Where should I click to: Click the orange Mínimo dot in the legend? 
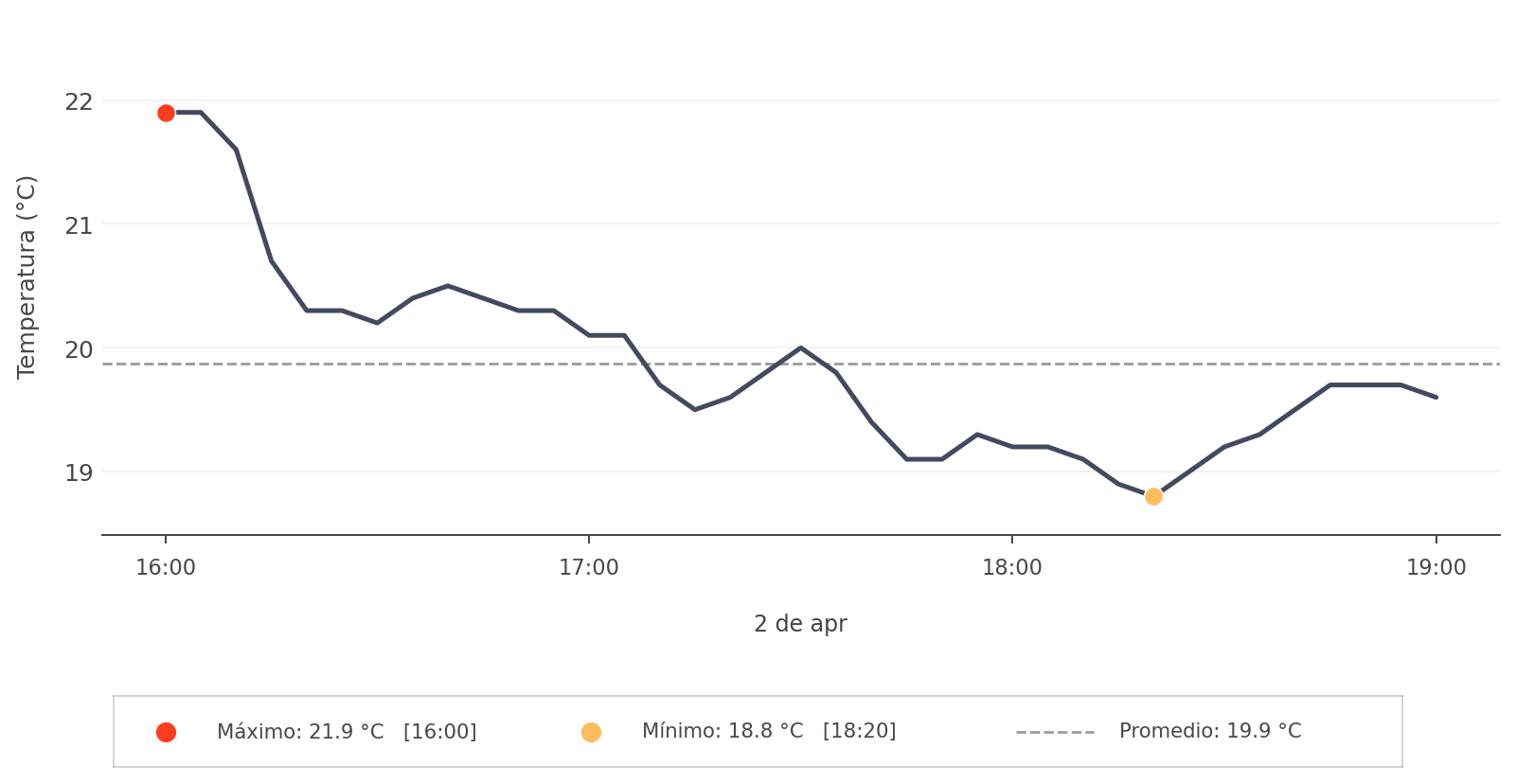pos(591,732)
